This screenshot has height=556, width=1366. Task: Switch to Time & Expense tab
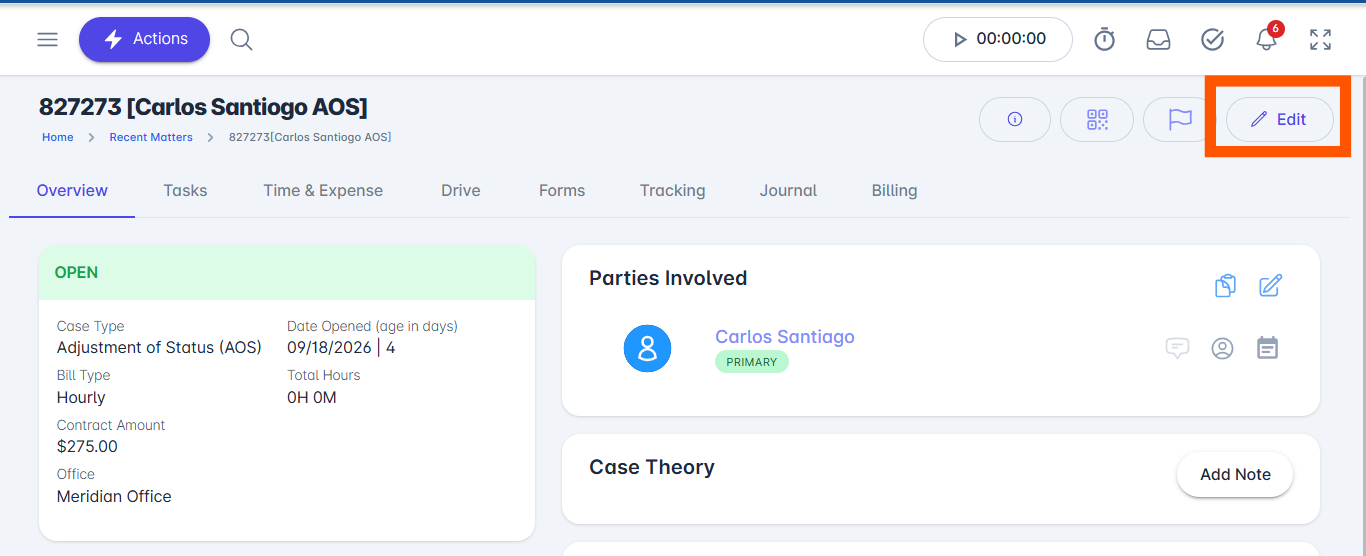(x=323, y=190)
